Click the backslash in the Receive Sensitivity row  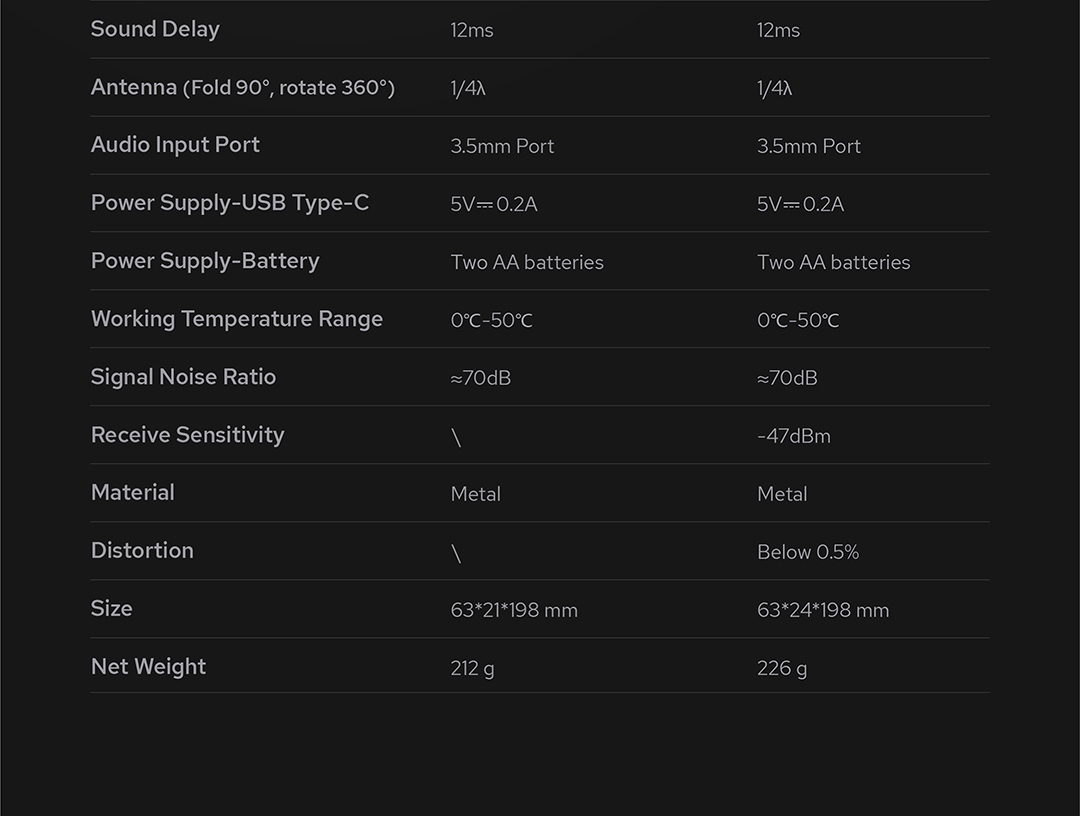click(x=456, y=437)
